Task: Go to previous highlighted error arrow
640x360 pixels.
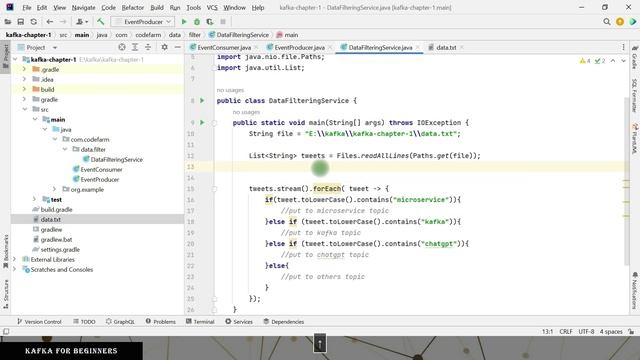Action: pos(613,61)
